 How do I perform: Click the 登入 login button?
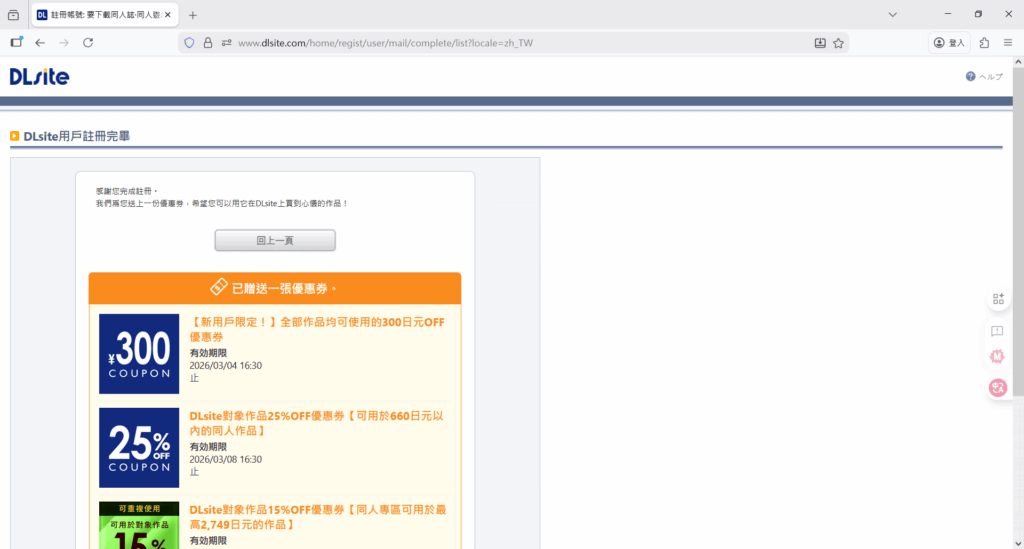(949, 43)
